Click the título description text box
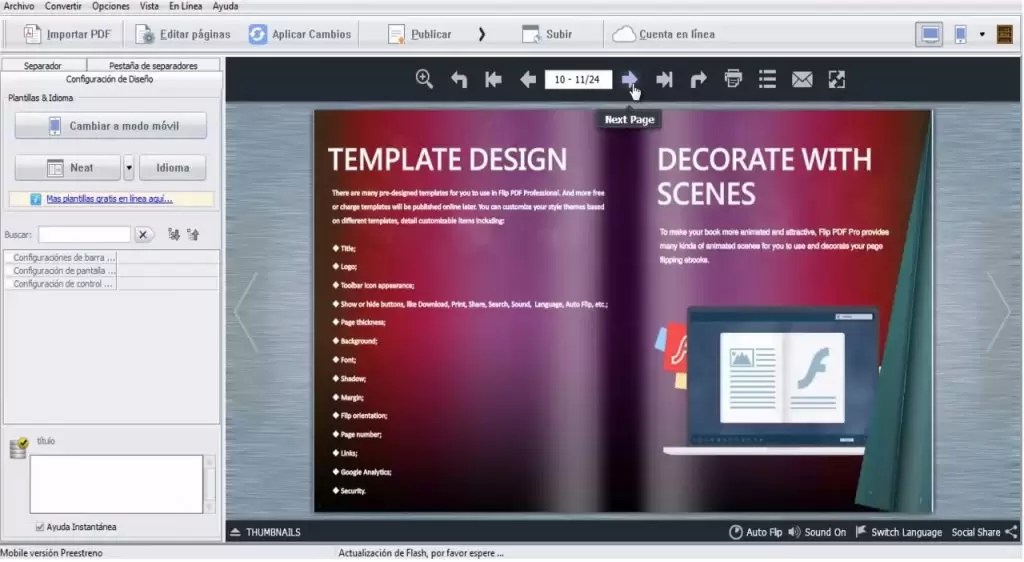This screenshot has height=562, width=1024. [116, 484]
